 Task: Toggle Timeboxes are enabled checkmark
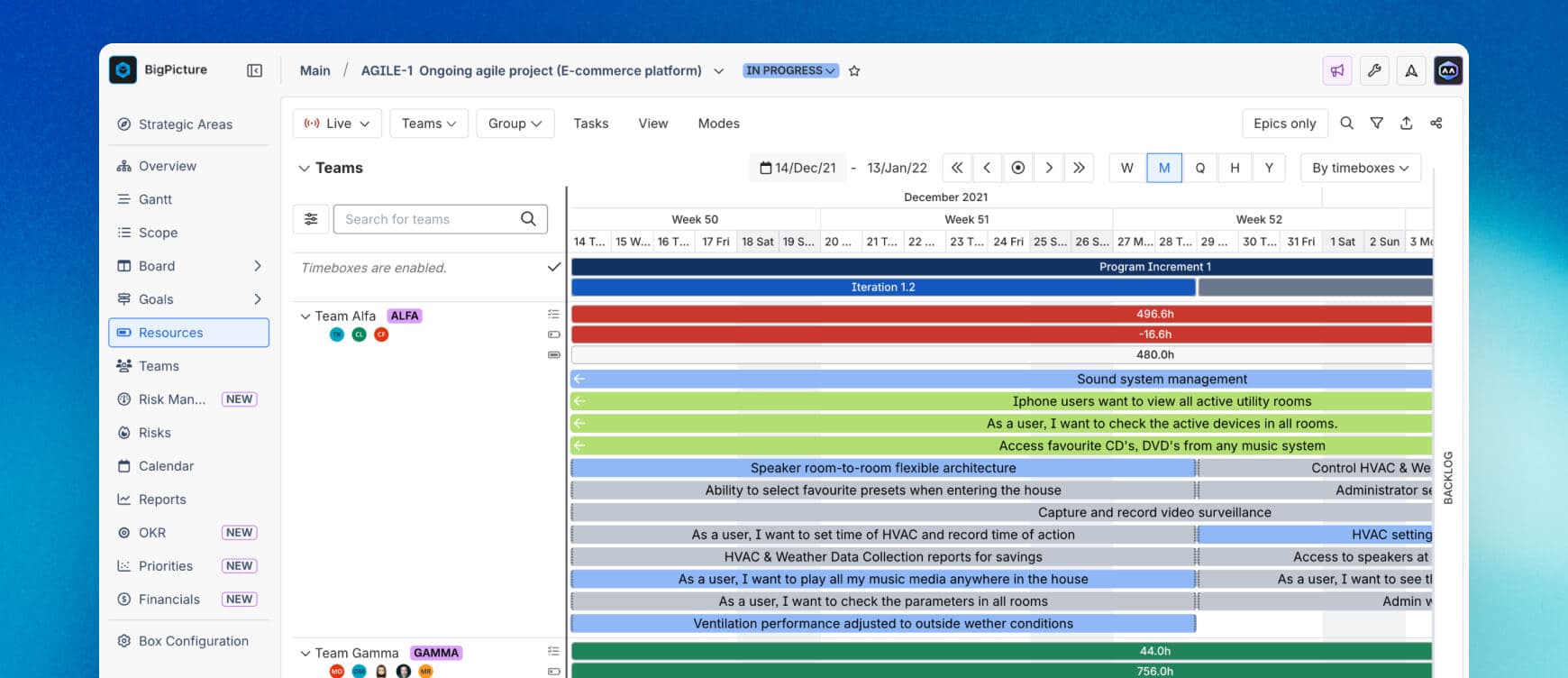553,267
